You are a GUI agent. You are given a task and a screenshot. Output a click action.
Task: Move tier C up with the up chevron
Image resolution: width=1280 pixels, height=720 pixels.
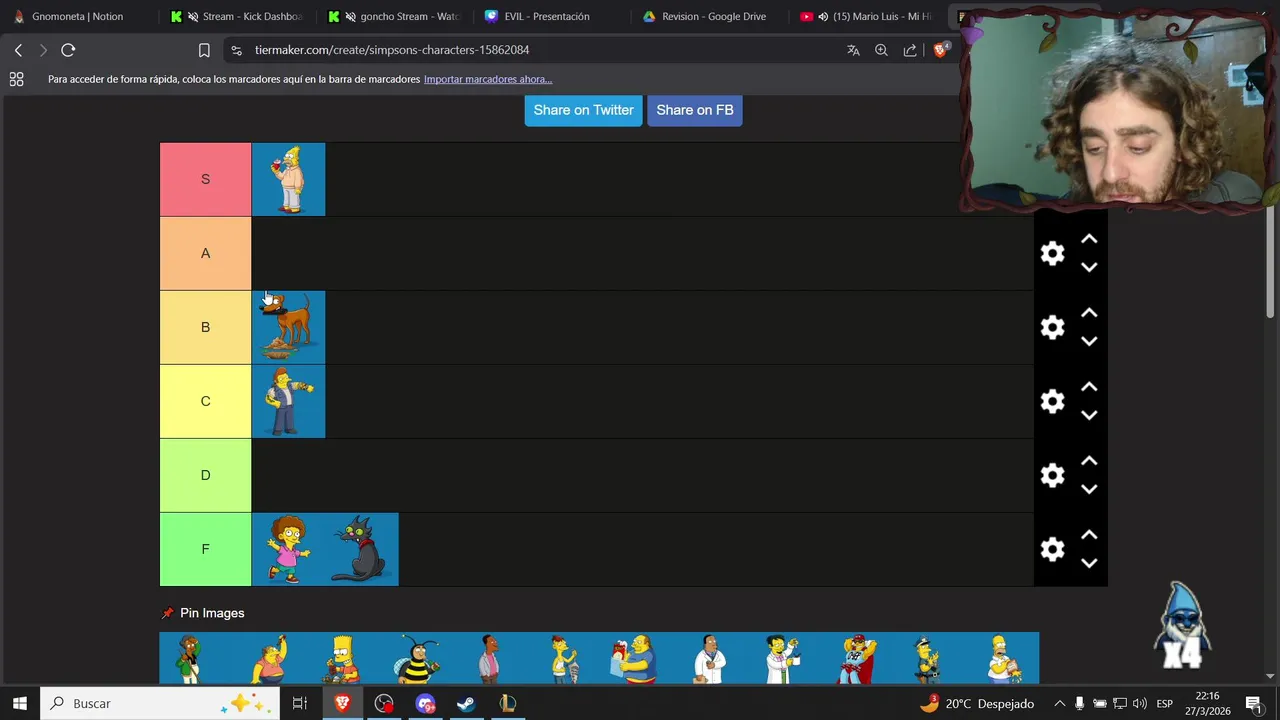1089,388
